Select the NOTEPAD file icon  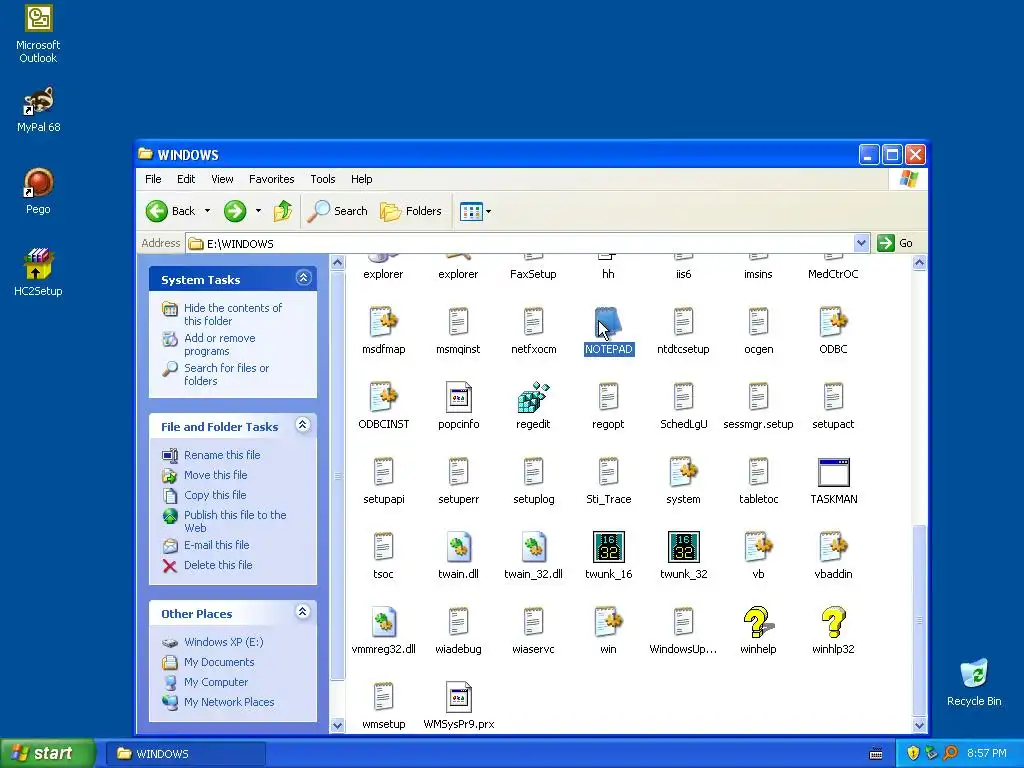pyautogui.click(x=608, y=323)
